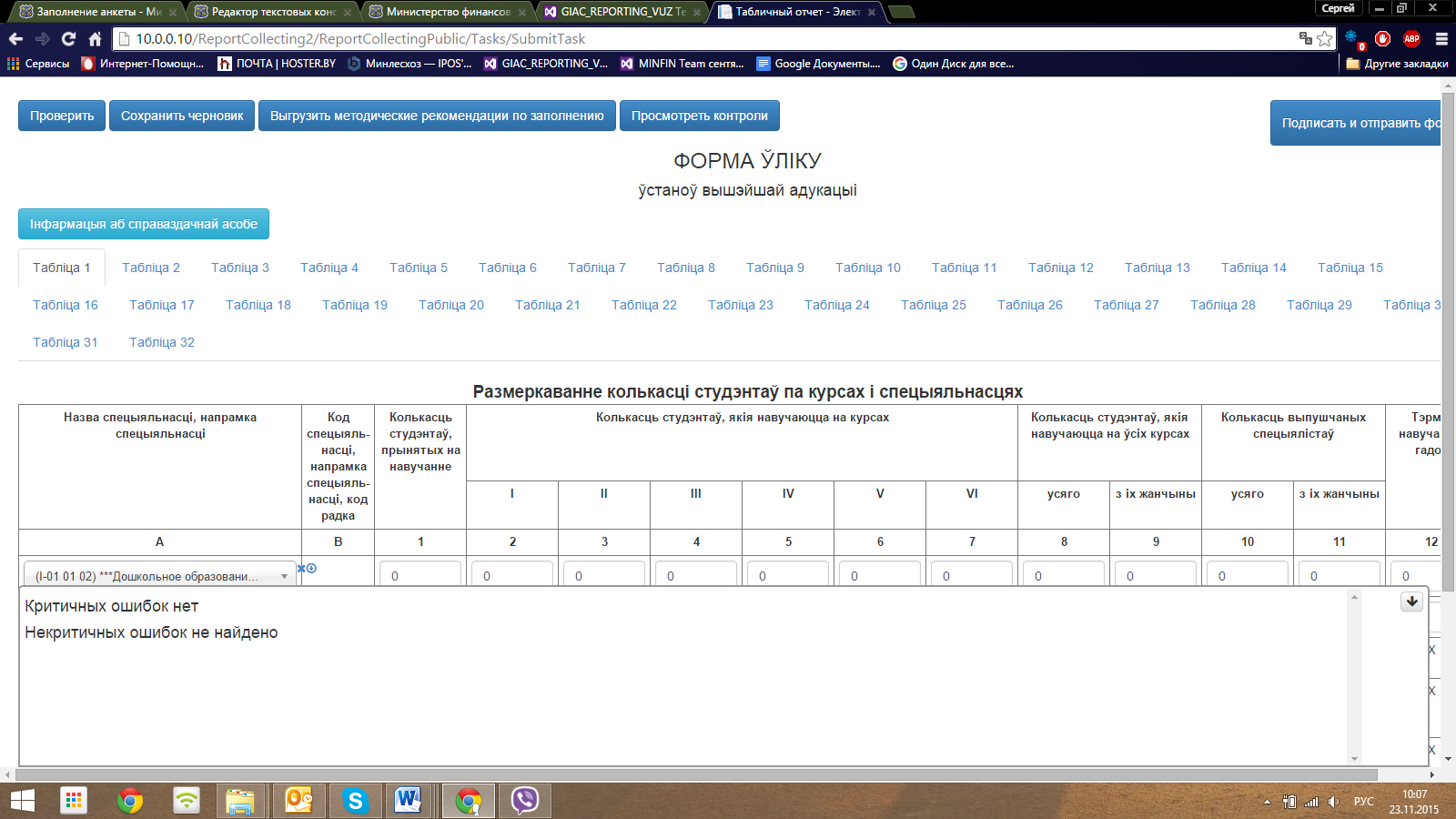This screenshot has height=819, width=1456.
Task: Open the Chrome hamburger menu
Action: click(x=1441, y=38)
